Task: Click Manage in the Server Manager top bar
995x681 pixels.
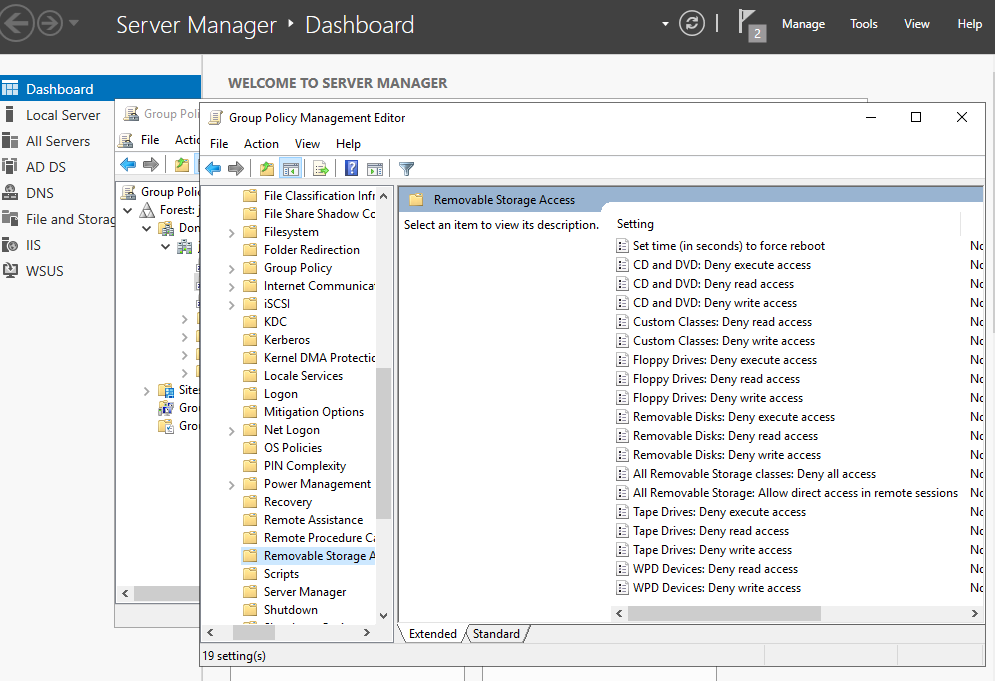Action: pos(803,23)
